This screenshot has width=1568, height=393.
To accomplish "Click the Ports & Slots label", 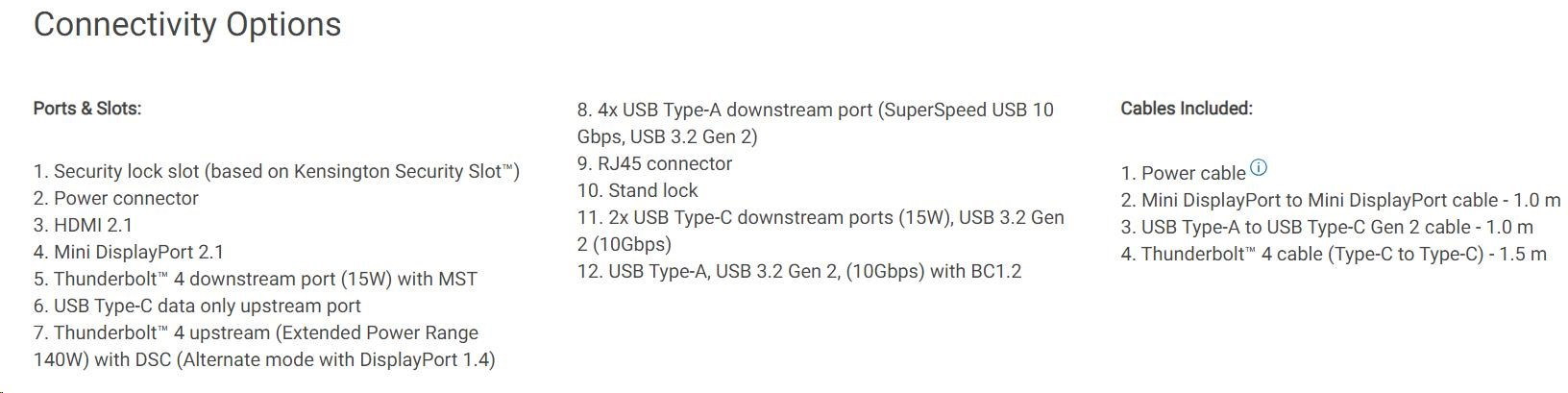I will pyautogui.click(x=87, y=109).
